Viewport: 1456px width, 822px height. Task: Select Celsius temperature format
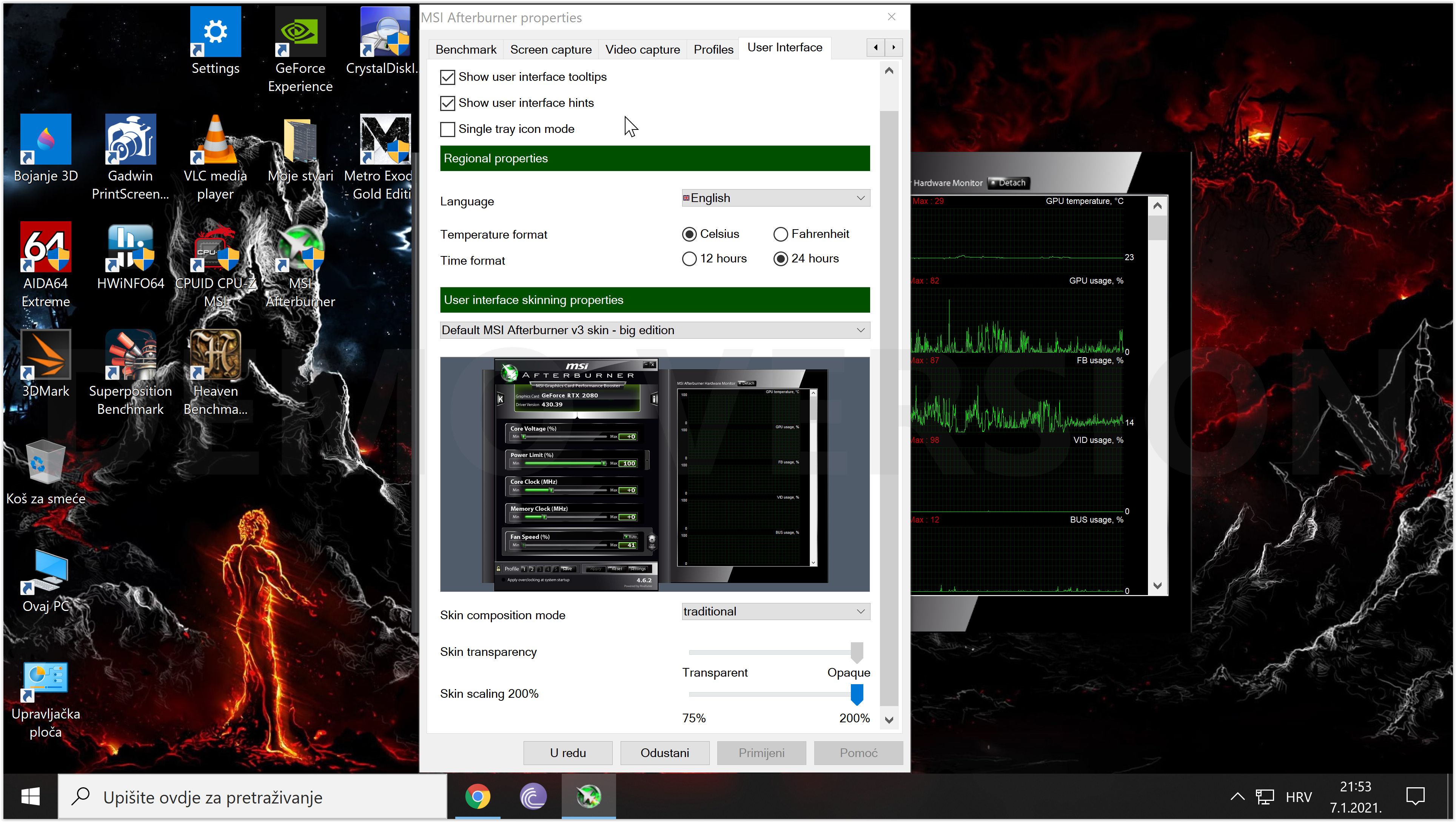click(689, 234)
